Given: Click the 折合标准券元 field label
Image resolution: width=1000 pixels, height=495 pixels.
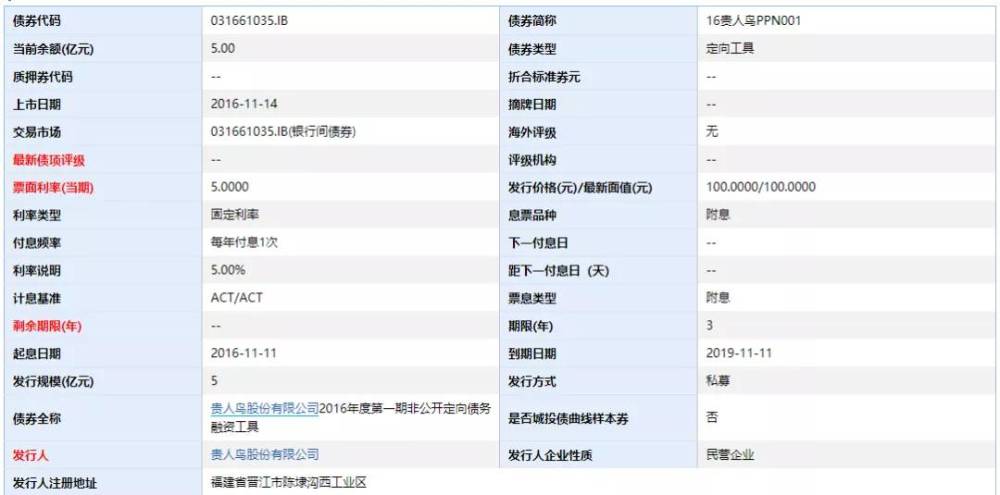Looking at the screenshot, I should (x=544, y=77).
